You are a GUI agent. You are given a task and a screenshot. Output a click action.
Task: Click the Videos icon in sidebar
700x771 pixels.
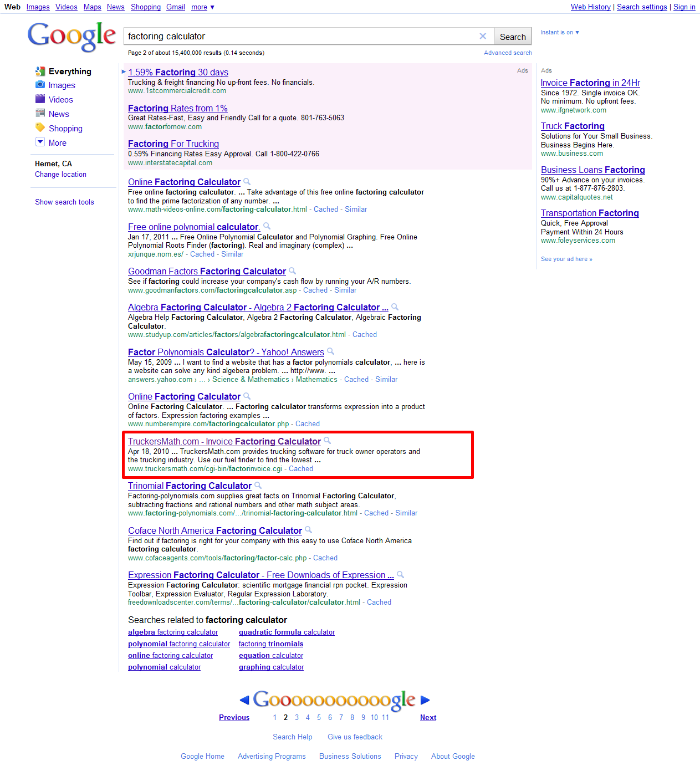(40, 99)
